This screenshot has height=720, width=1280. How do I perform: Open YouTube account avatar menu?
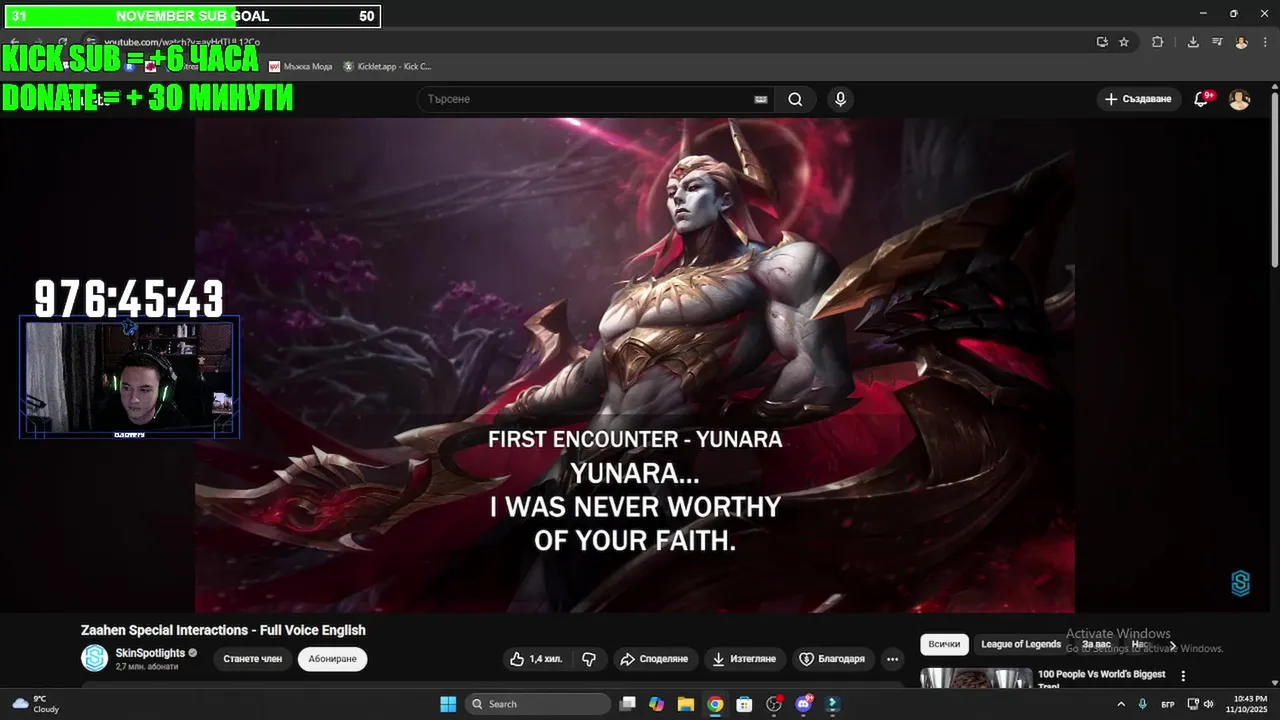(1239, 99)
